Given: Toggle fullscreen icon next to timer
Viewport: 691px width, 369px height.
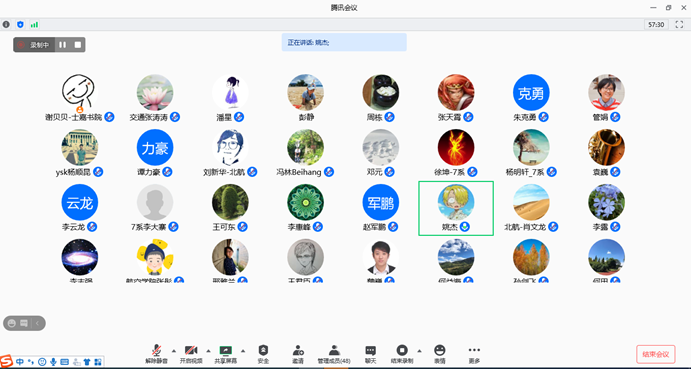Looking at the screenshot, I should 679,25.
